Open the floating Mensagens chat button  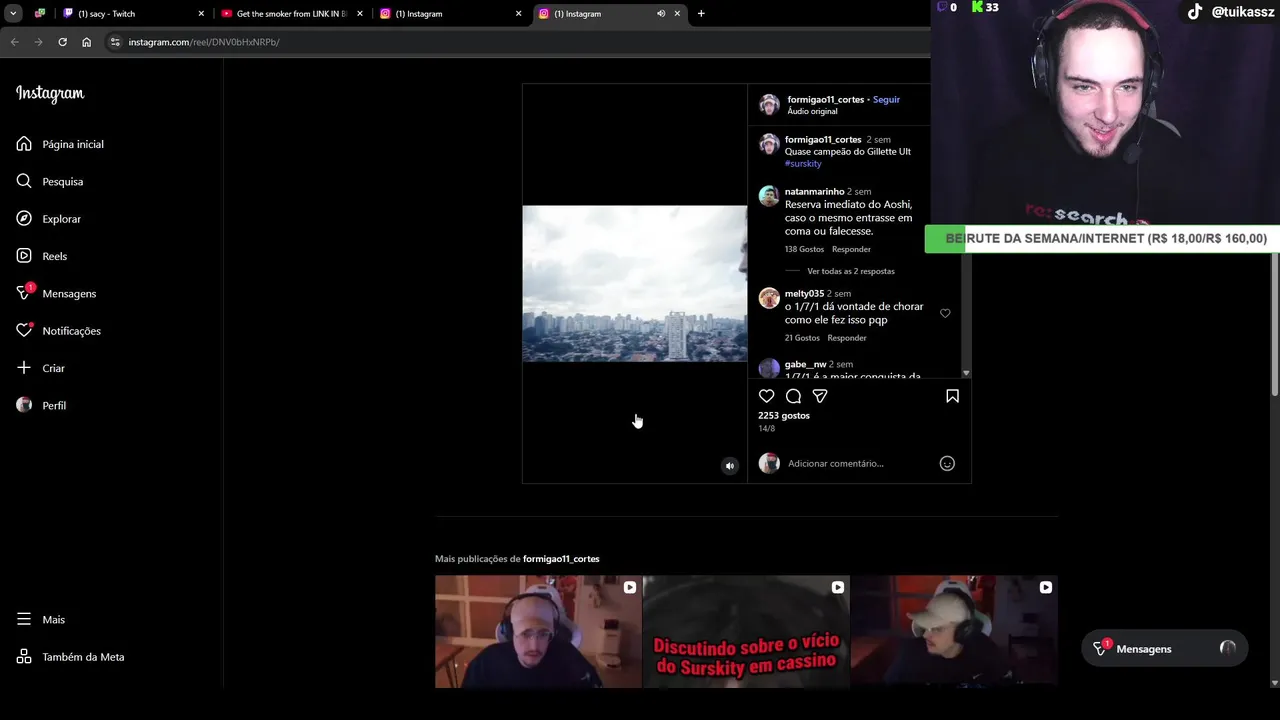coord(1164,649)
